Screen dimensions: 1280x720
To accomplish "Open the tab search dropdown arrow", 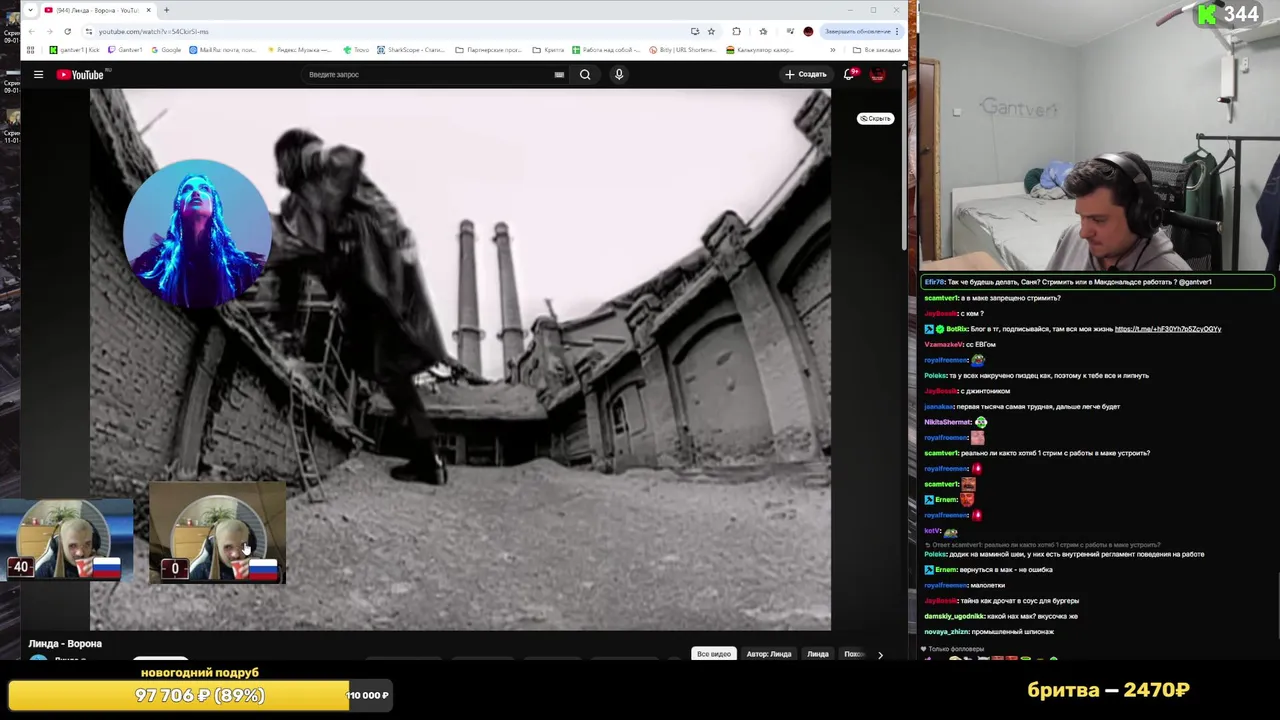I will pyautogui.click(x=30, y=10).
